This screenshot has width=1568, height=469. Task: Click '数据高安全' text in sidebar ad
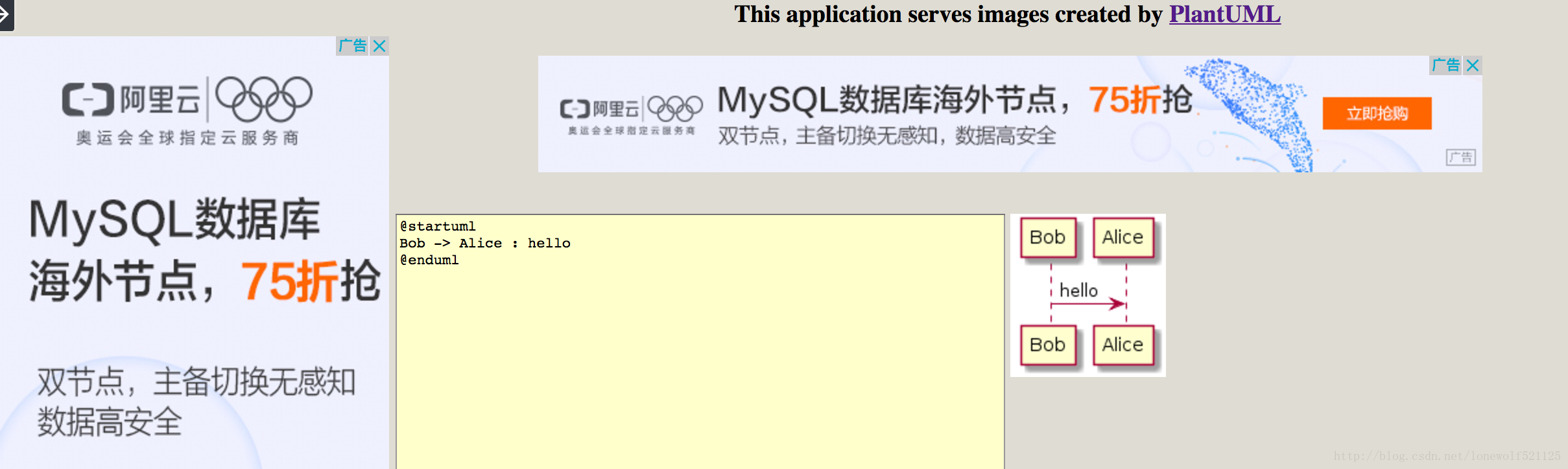[110, 422]
